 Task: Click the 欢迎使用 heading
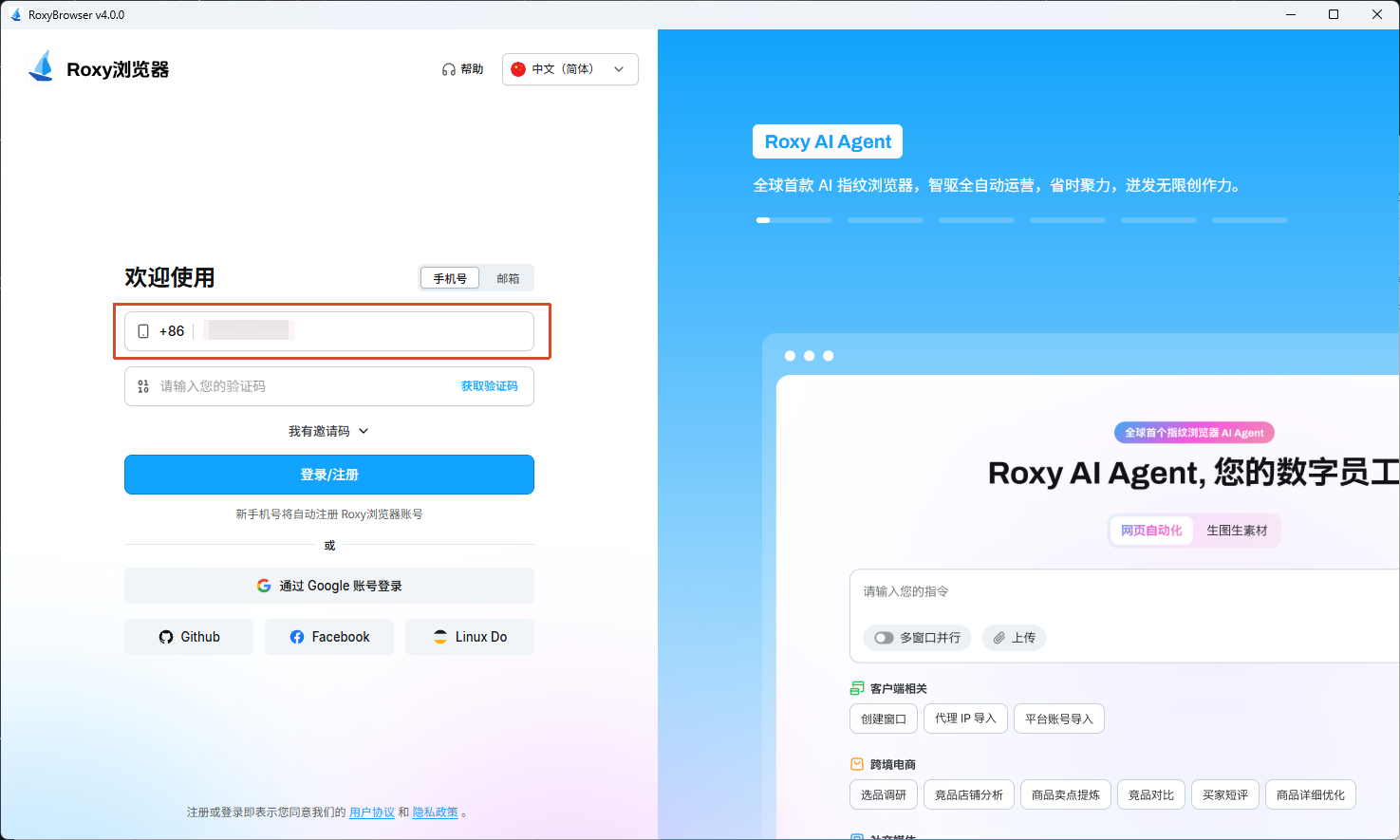coord(170,277)
